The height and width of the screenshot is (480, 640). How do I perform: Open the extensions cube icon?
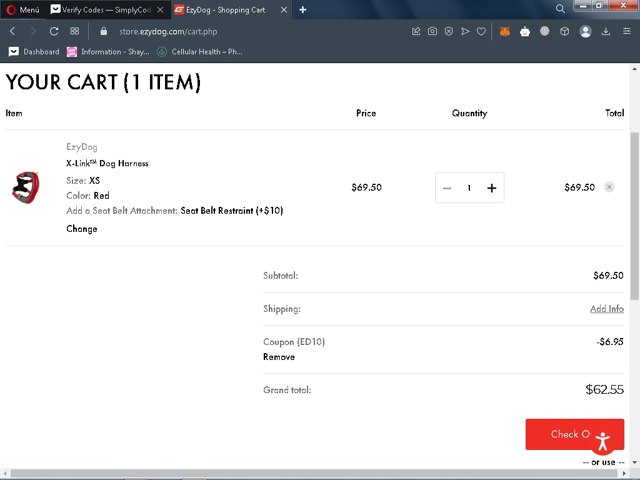(x=564, y=31)
